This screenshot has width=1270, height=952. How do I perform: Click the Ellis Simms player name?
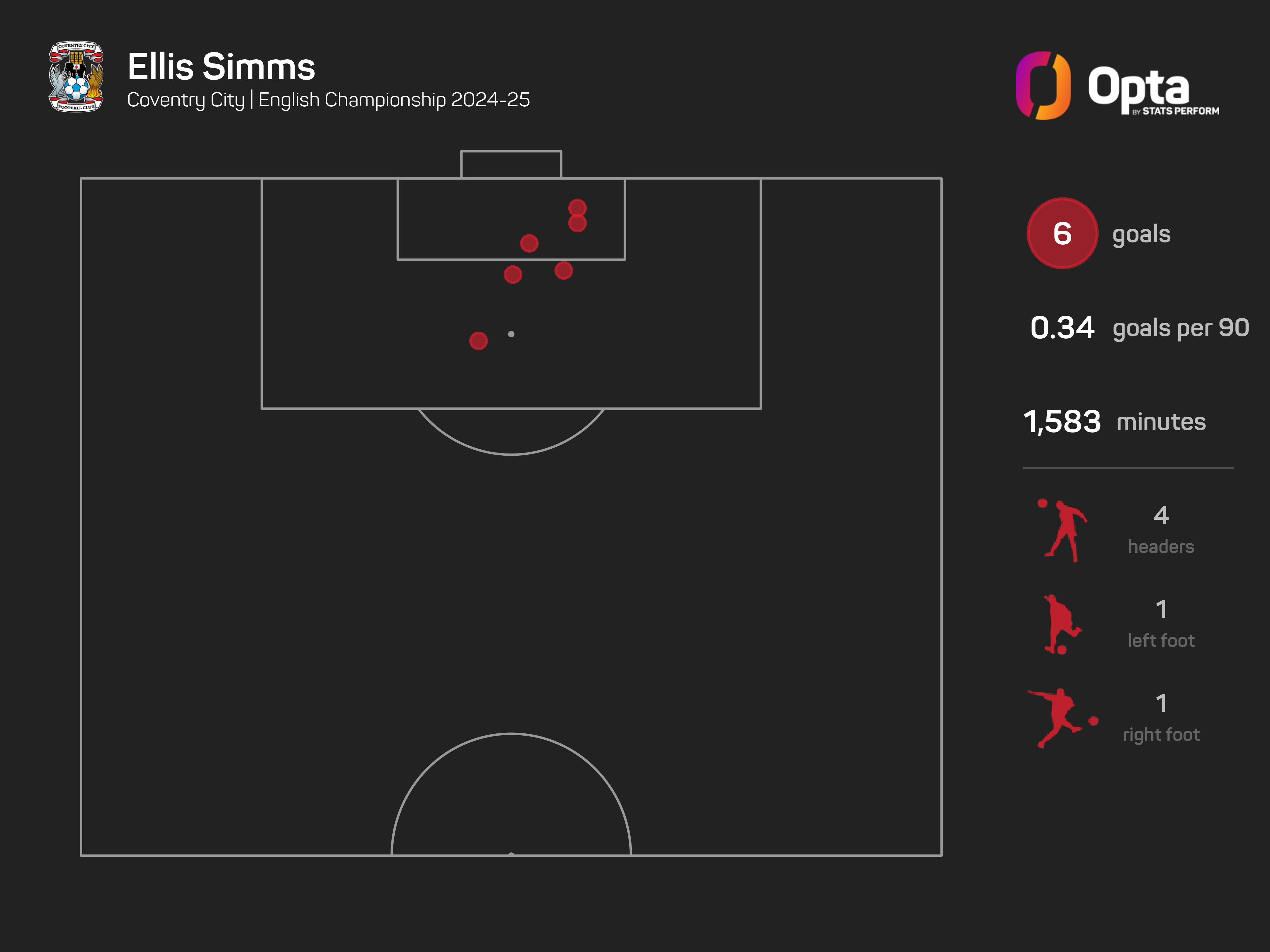pyautogui.click(x=221, y=67)
